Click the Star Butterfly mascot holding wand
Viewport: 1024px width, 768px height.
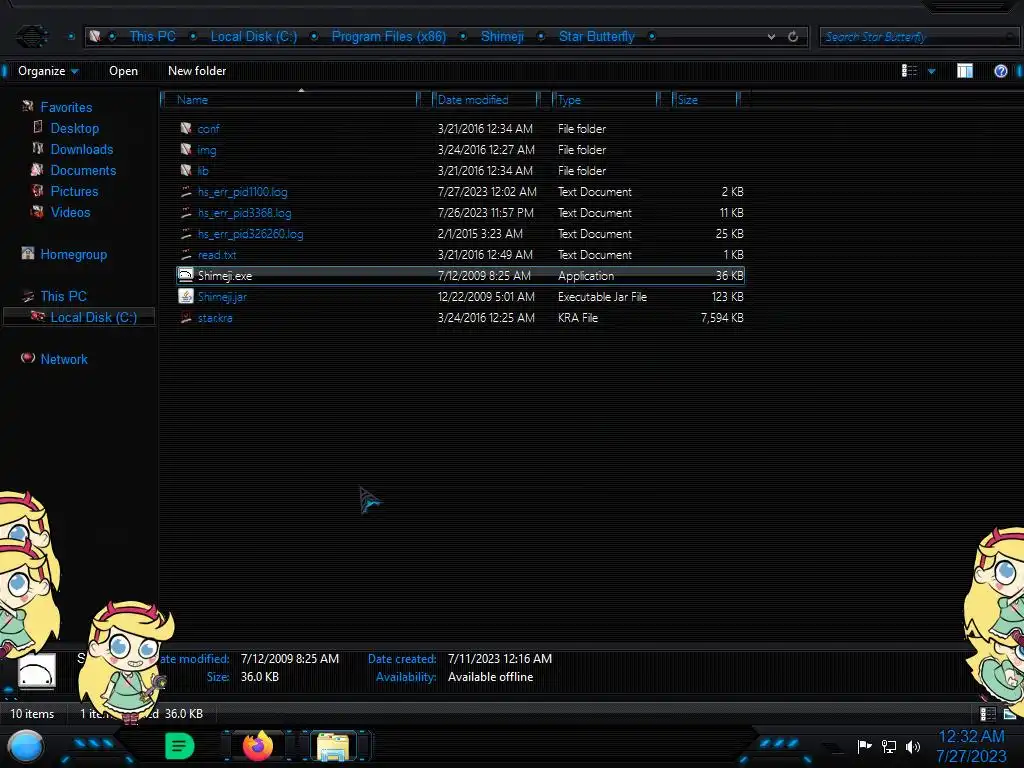click(126, 663)
